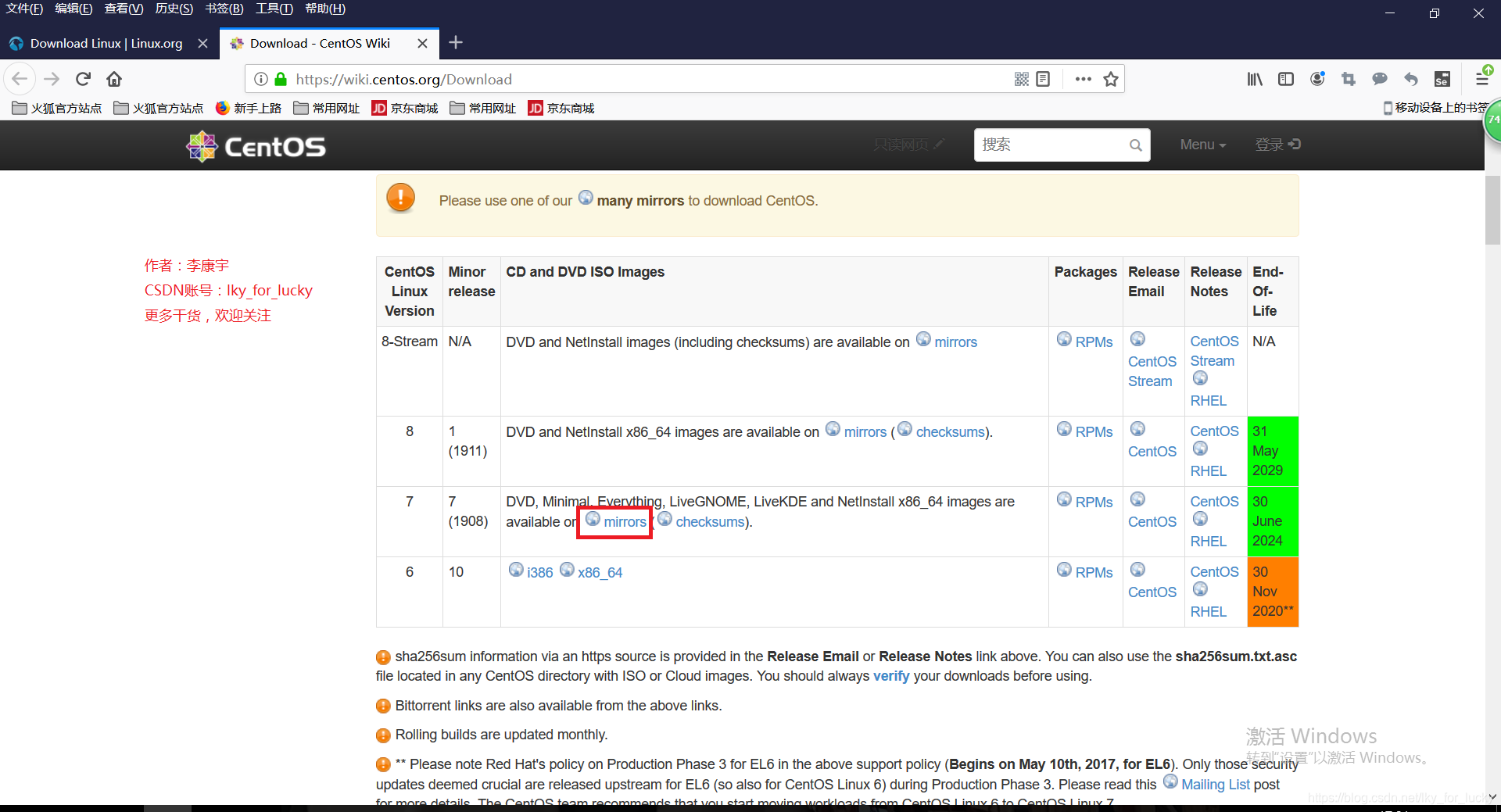
Task: Close the Download Linux | Linux.org tab
Action: (x=202, y=43)
